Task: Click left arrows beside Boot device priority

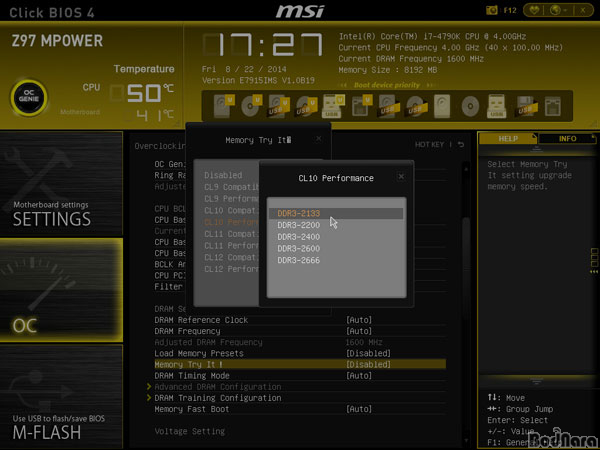Action: tap(344, 85)
